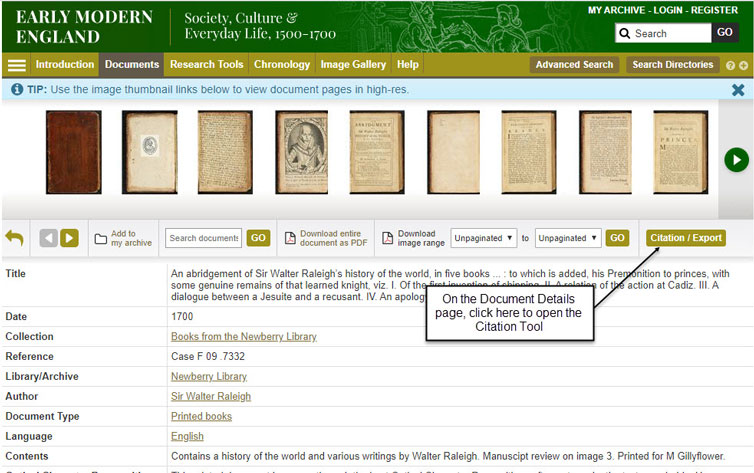Open the Princes page thumbnail

point(680,152)
